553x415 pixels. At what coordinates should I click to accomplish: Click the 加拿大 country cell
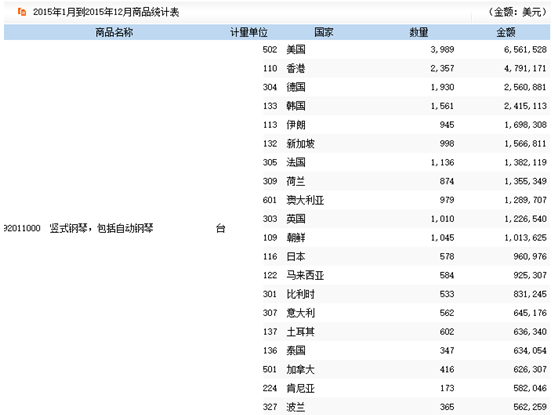[300, 369]
